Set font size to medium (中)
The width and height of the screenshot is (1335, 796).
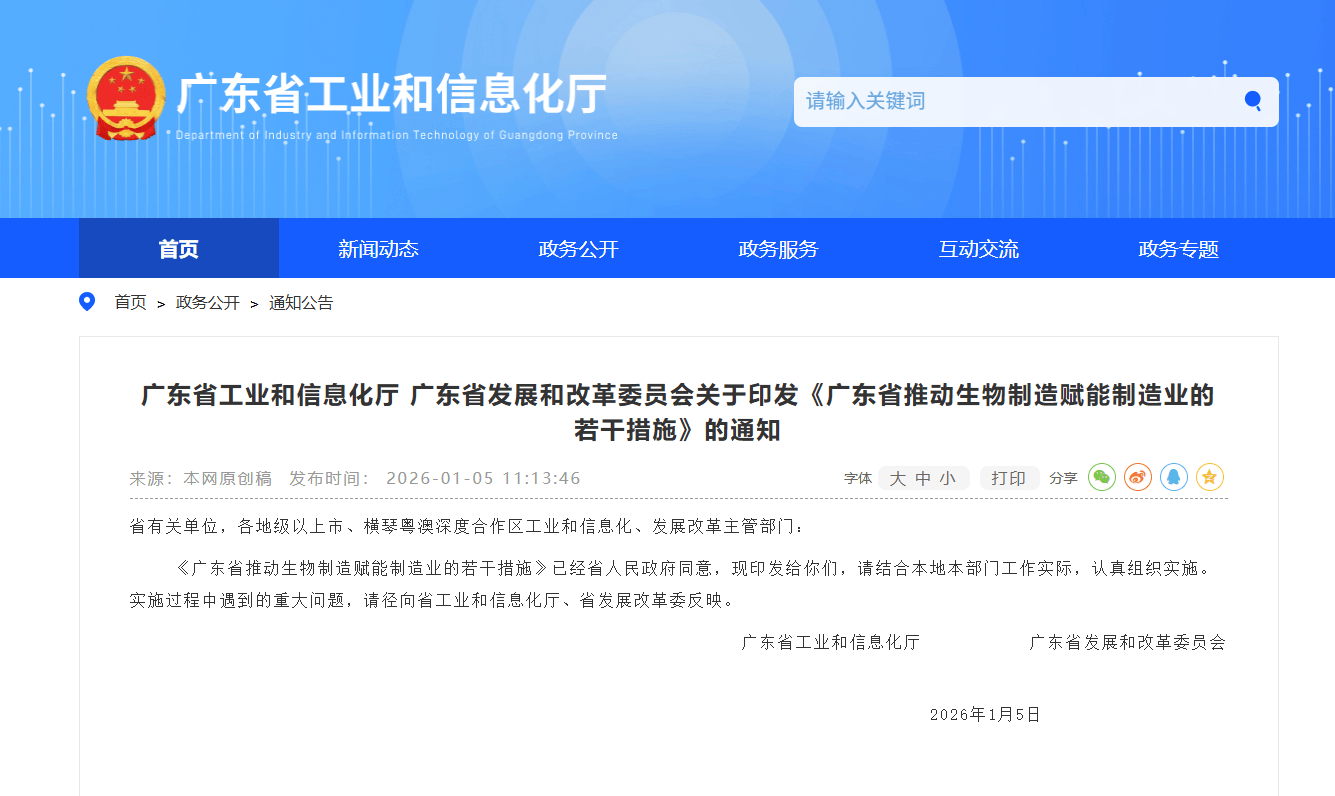[923, 479]
